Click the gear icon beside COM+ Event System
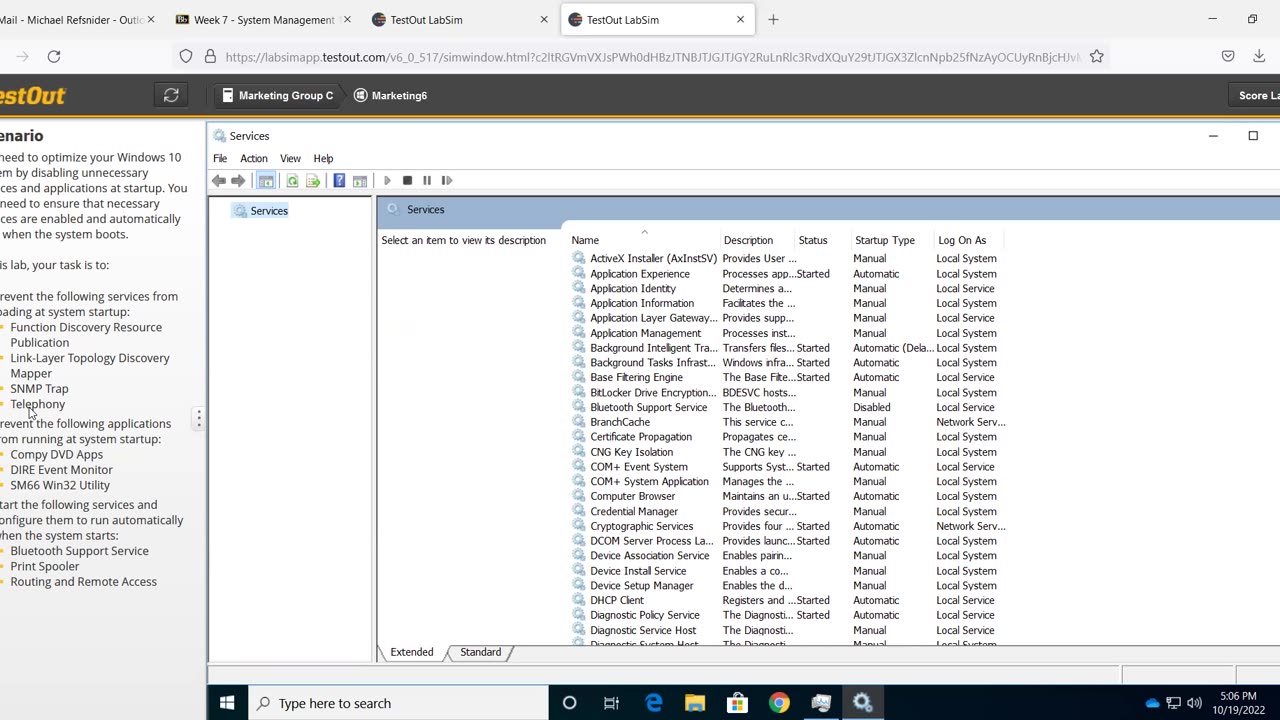The width and height of the screenshot is (1280, 720). 578,467
